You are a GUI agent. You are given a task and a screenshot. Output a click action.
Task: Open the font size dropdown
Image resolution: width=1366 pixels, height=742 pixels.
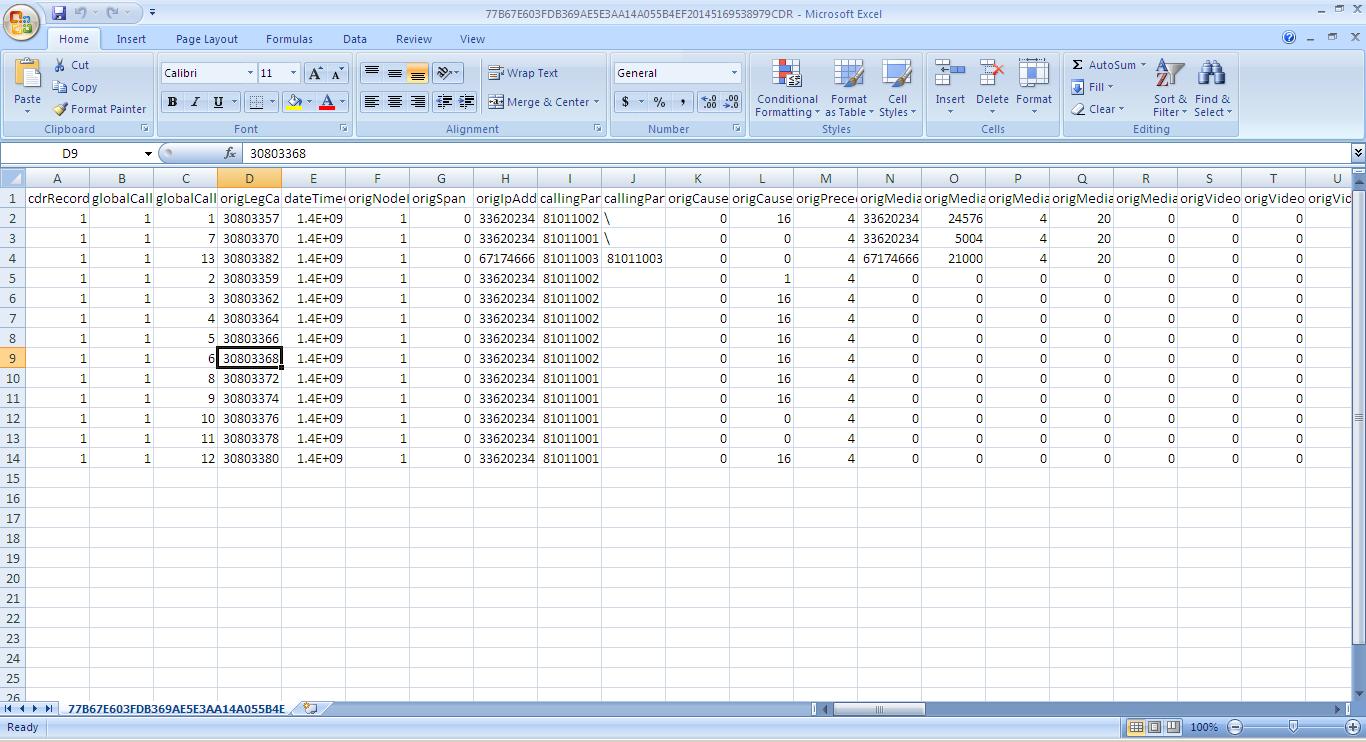click(293, 73)
